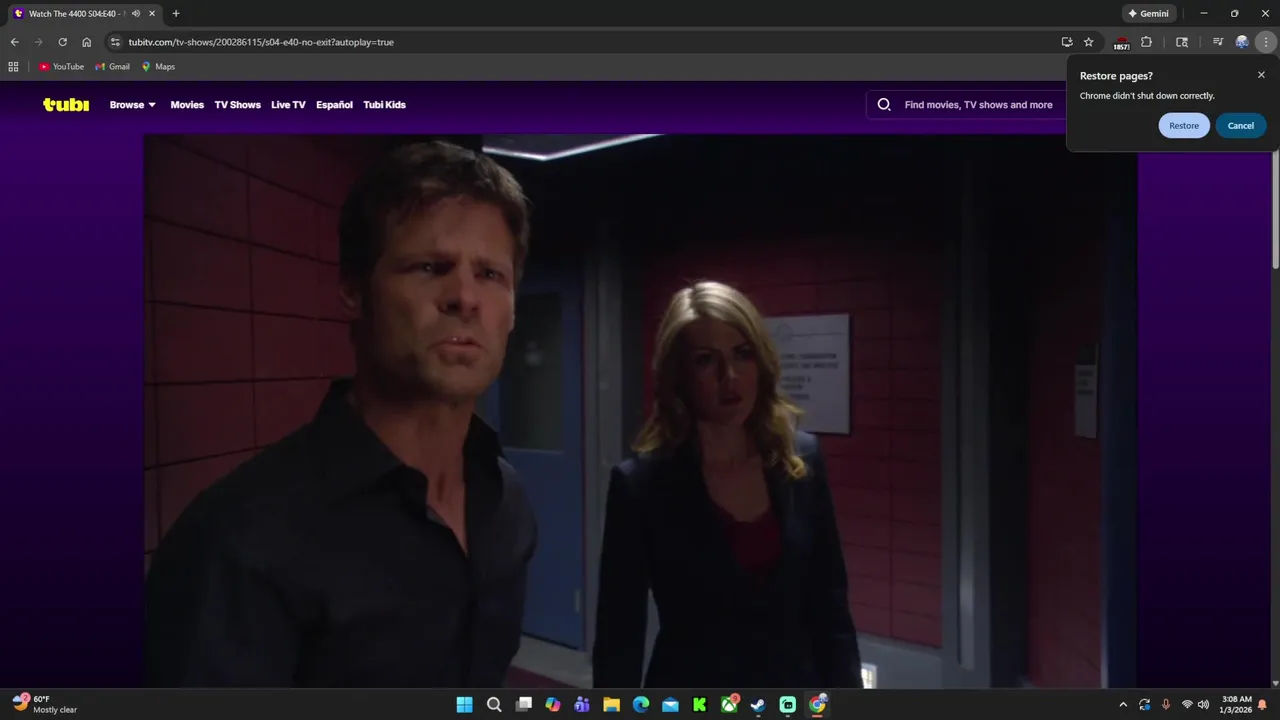The width and height of the screenshot is (1280, 720).
Task: Cancel the Restore pages prompt
Action: [x=1241, y=126]
